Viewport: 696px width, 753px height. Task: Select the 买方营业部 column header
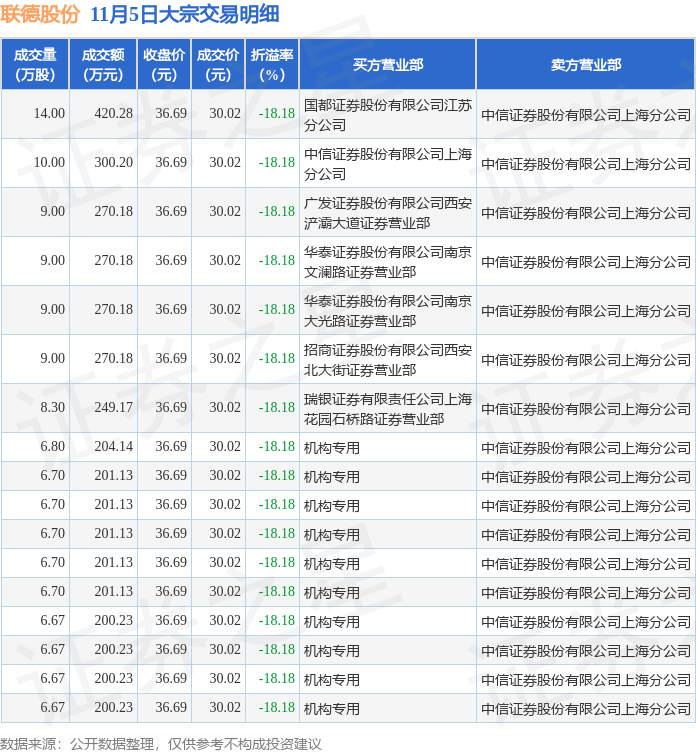[x=387, y=64]
